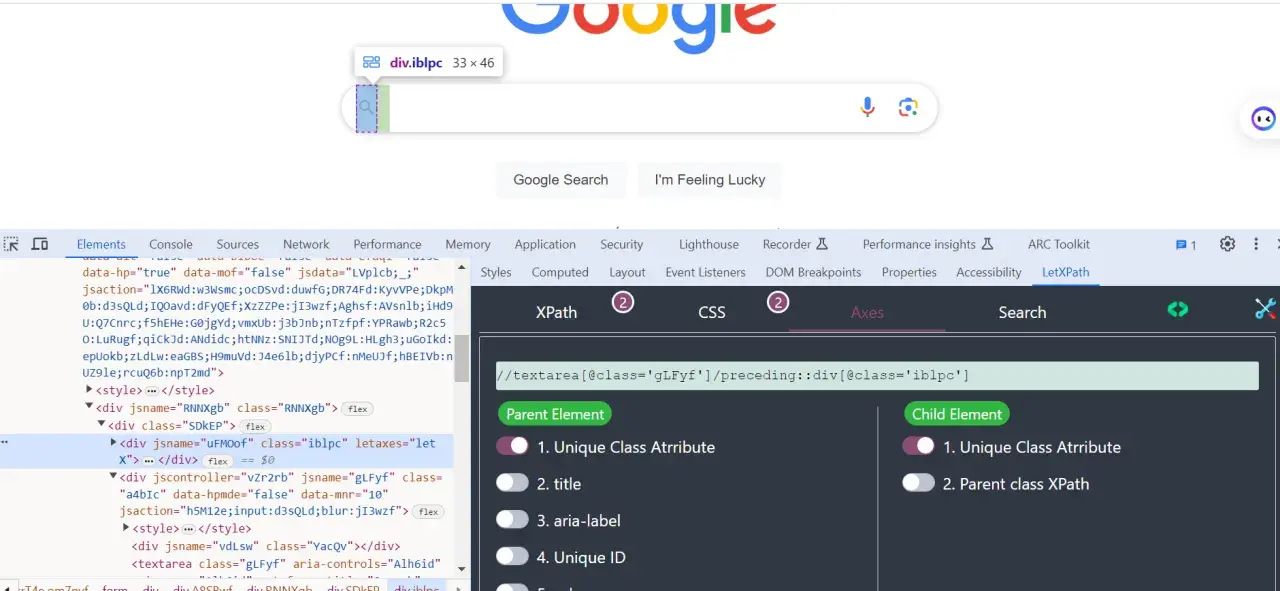Open the row actions dots left of the iblpc row
This screenshot has width=1280, height=591.
pyautogui.click(x=5, y=442)
